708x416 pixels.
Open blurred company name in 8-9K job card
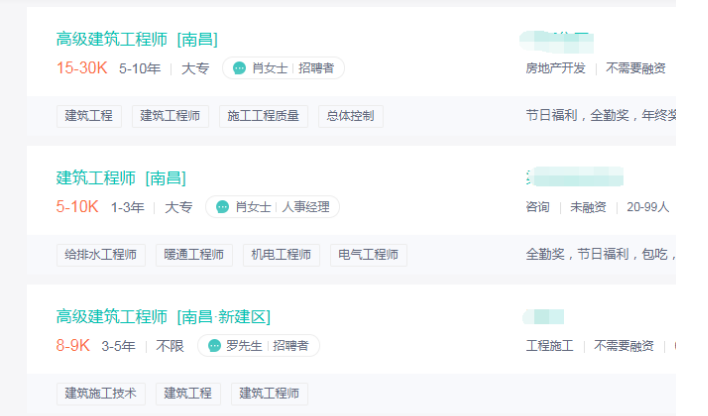[544, 317]
